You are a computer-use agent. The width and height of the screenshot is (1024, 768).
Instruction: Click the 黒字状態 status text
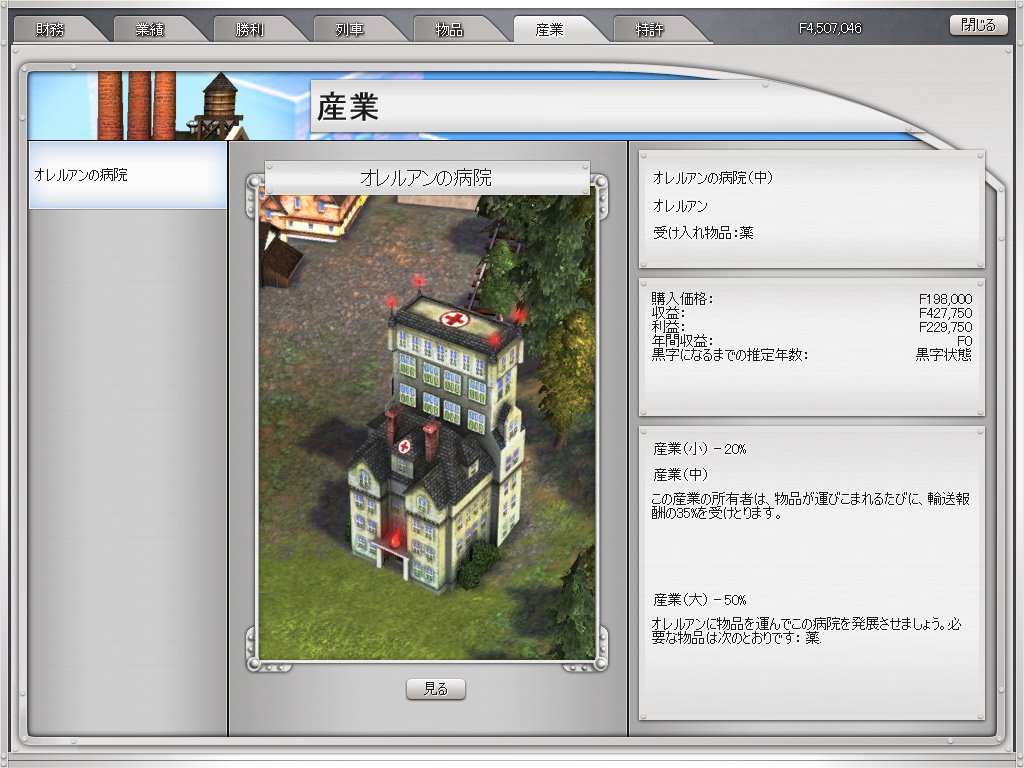pyautogui.click(x=943, y=355)
